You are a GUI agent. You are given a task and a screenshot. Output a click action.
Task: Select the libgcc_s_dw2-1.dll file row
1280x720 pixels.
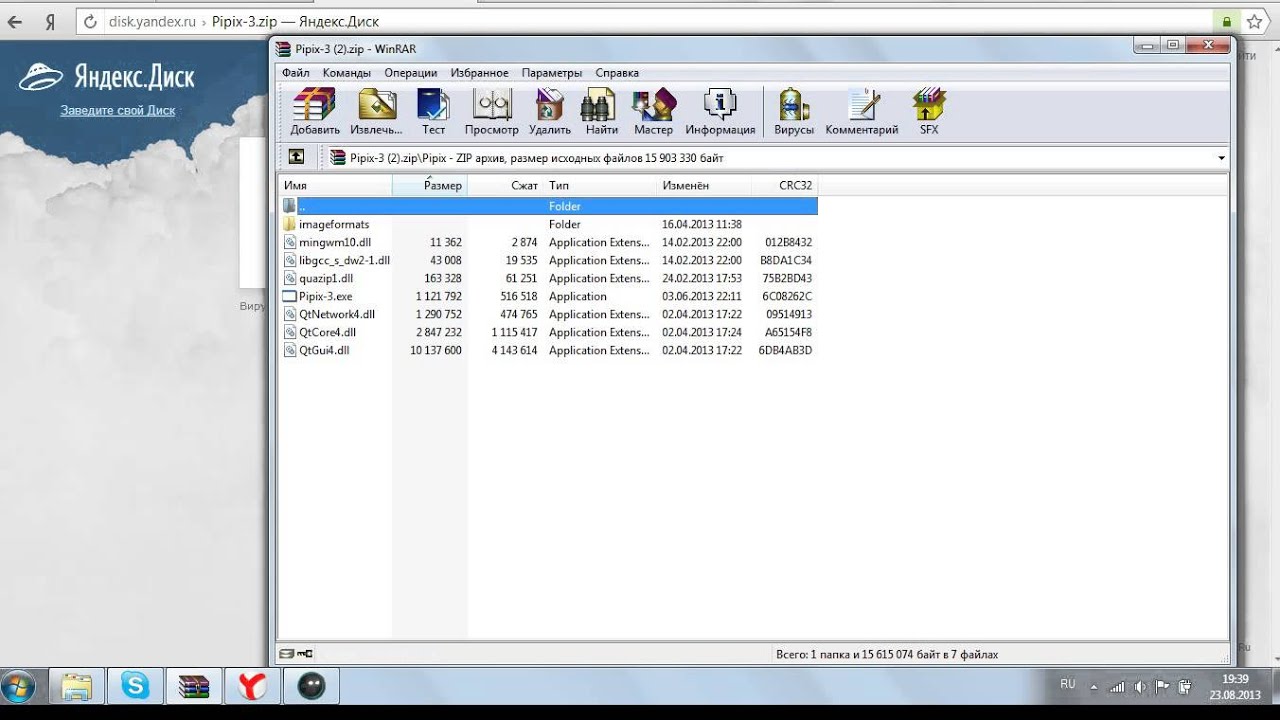548,260
